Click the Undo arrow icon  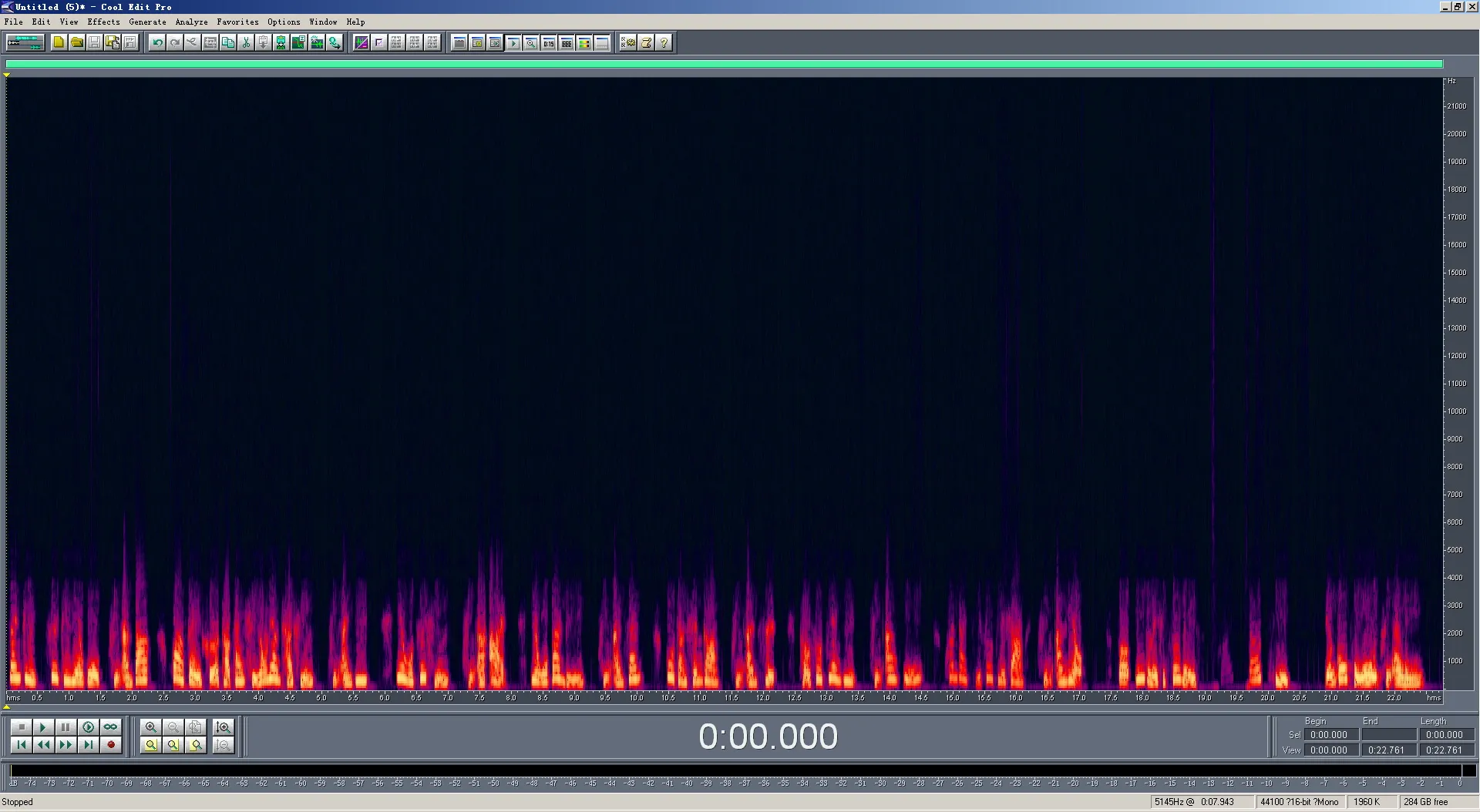157,42
